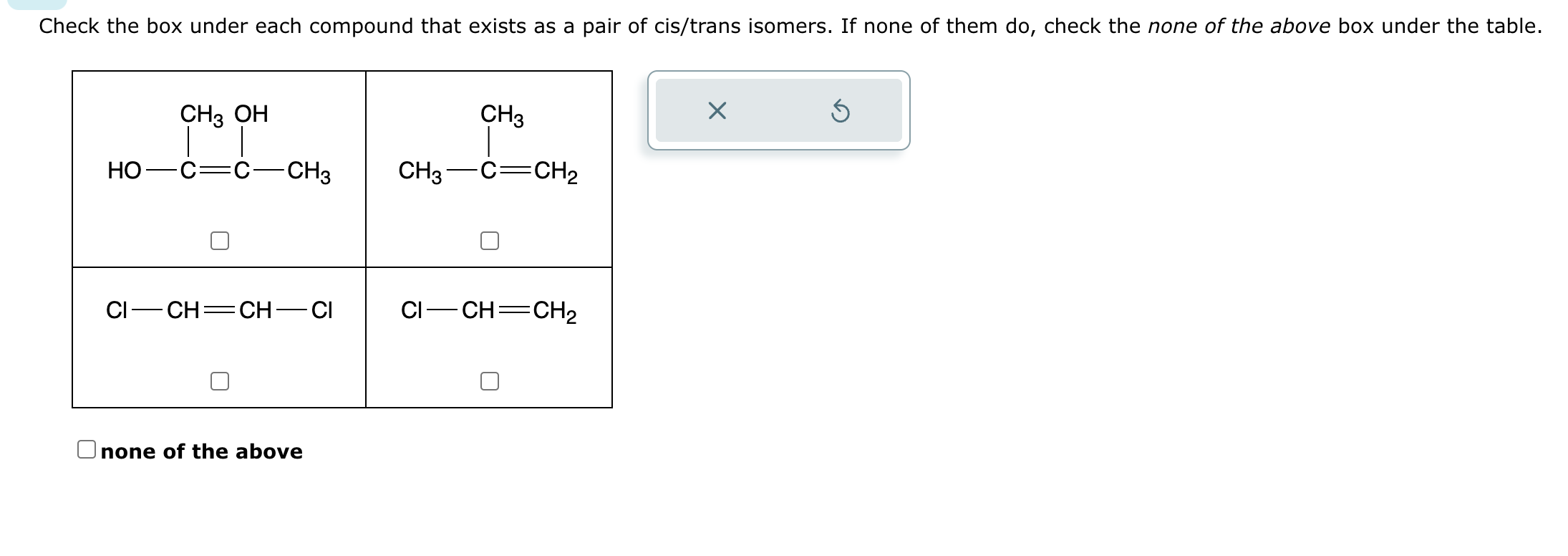Click the Cl–CH=CH2 structure drawing

pyautogui.click(x=489, y=311)
